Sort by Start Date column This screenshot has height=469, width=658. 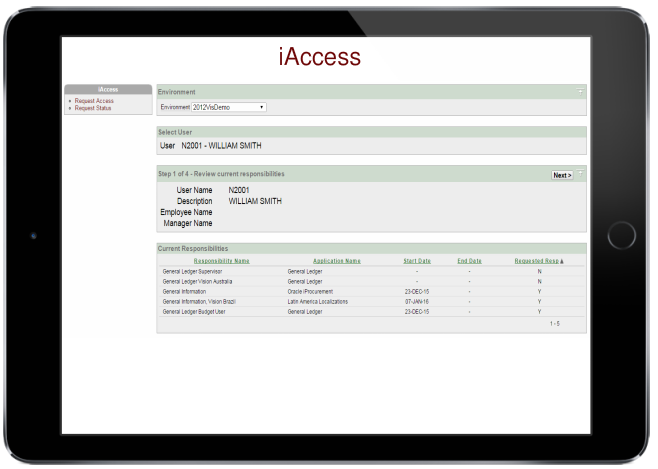click(x=416, y=261)
